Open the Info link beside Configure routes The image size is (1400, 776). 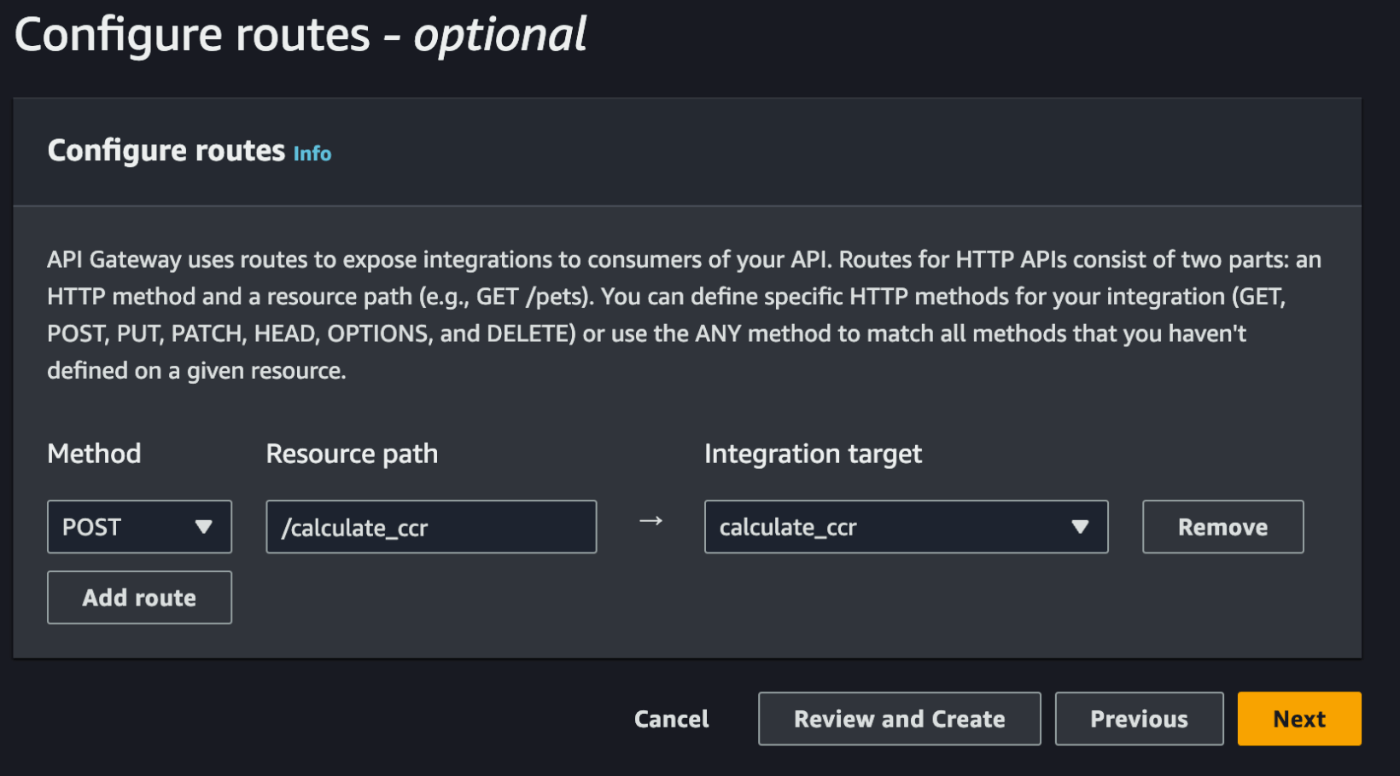tap(312, 154)
